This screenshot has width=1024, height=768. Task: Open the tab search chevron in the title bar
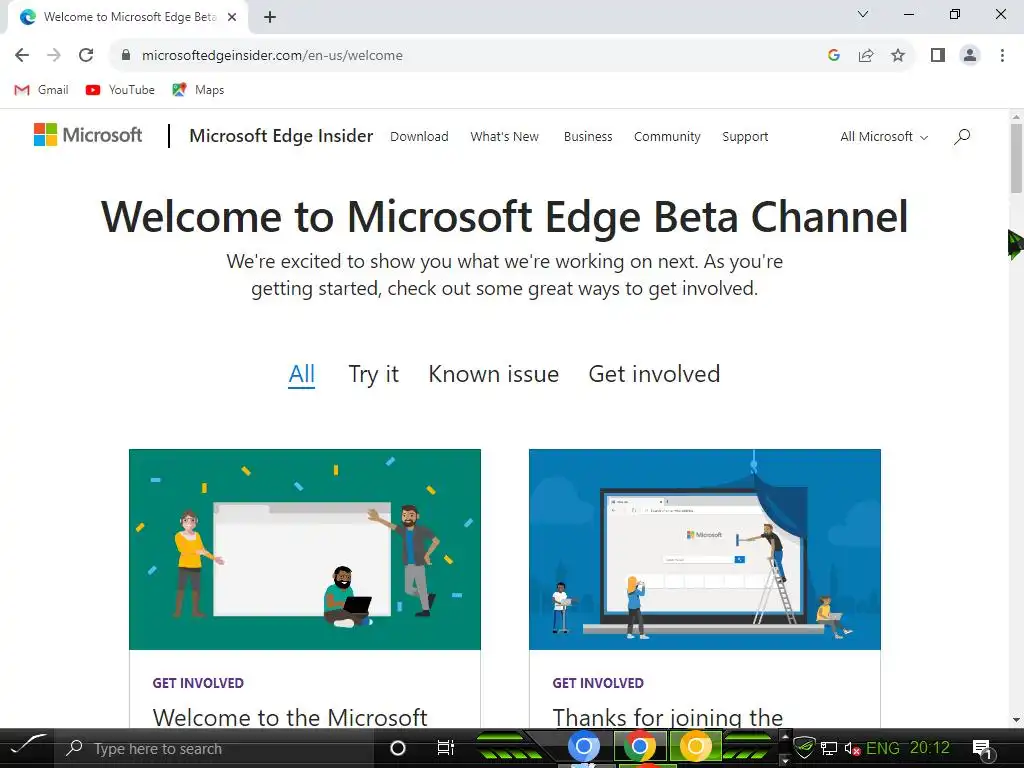[x=863, y=14]
